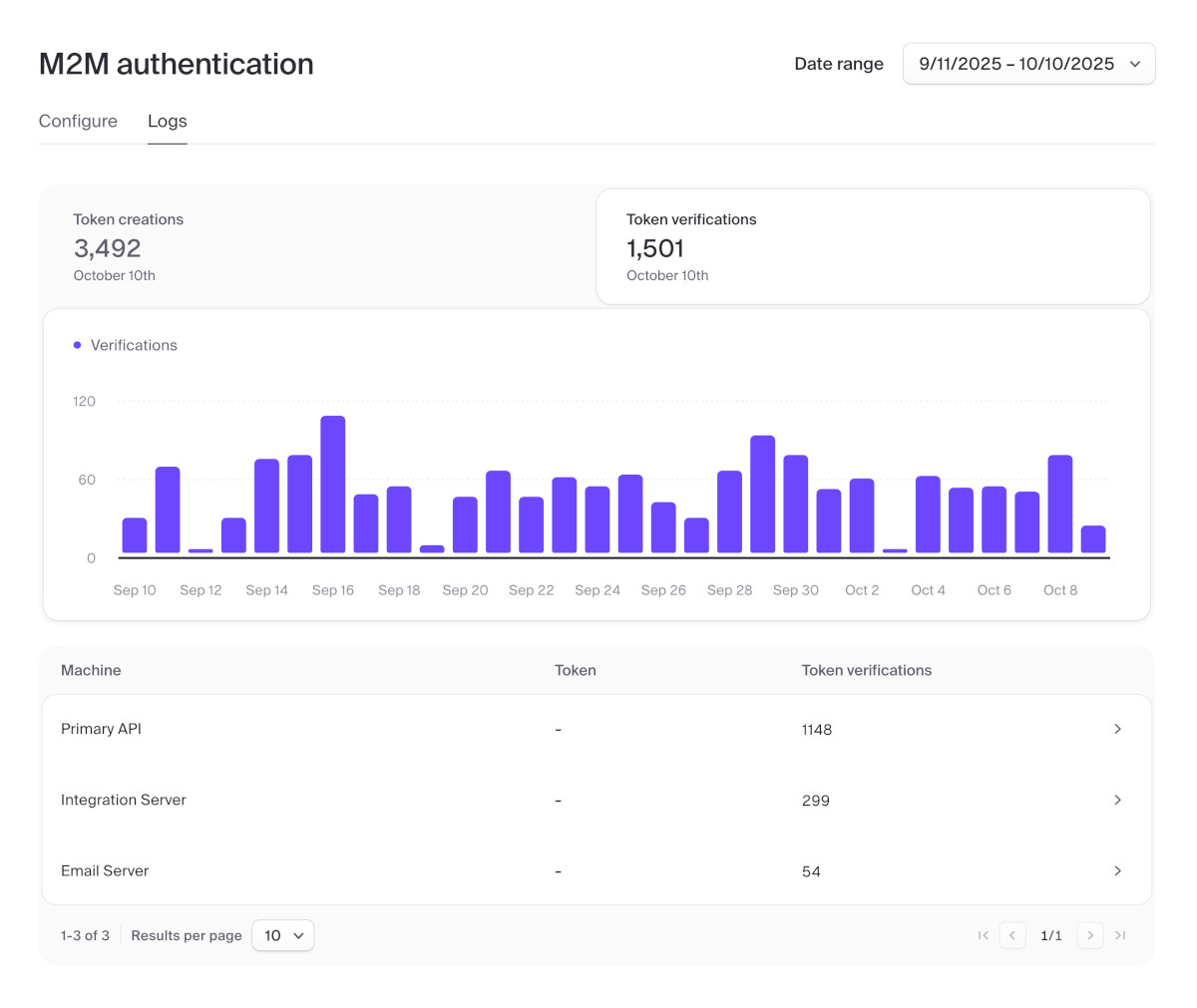Open Email Server row chevron arrow
Viewport: 1197px width, 1008px height.
pyautogui.click(x=1117, y=870)
